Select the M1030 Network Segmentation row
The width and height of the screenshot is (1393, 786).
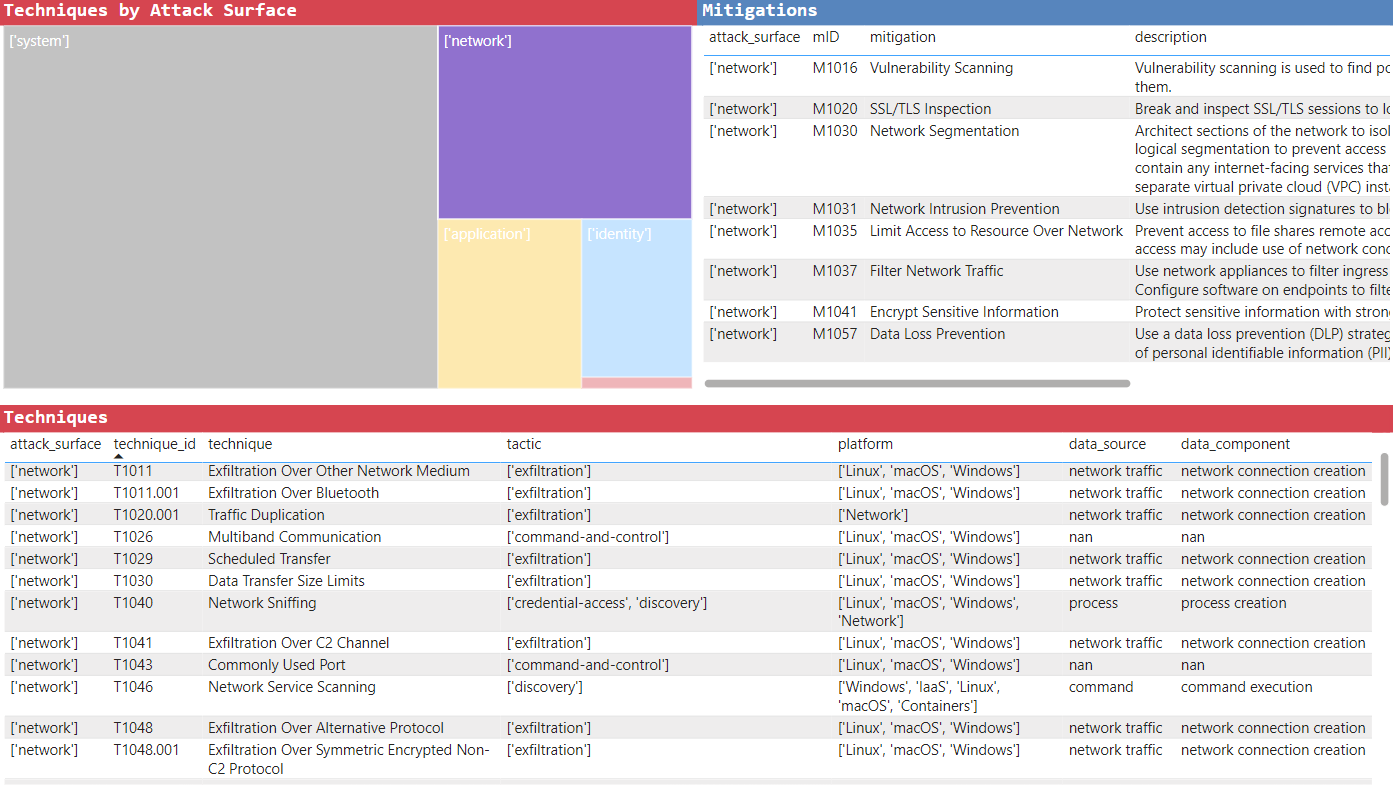943,130
